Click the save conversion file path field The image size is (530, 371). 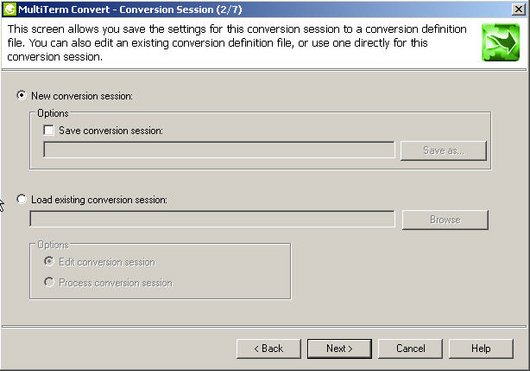219,150
